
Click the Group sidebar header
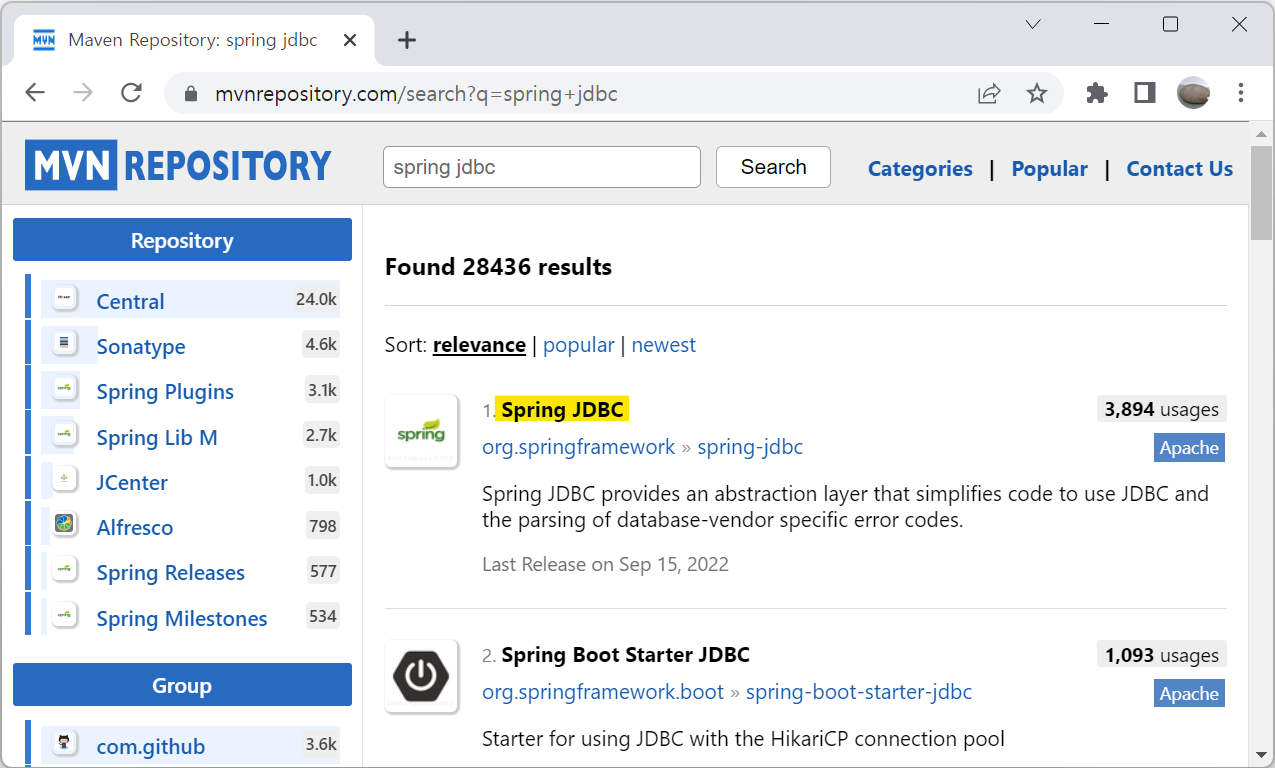(182, 685)
